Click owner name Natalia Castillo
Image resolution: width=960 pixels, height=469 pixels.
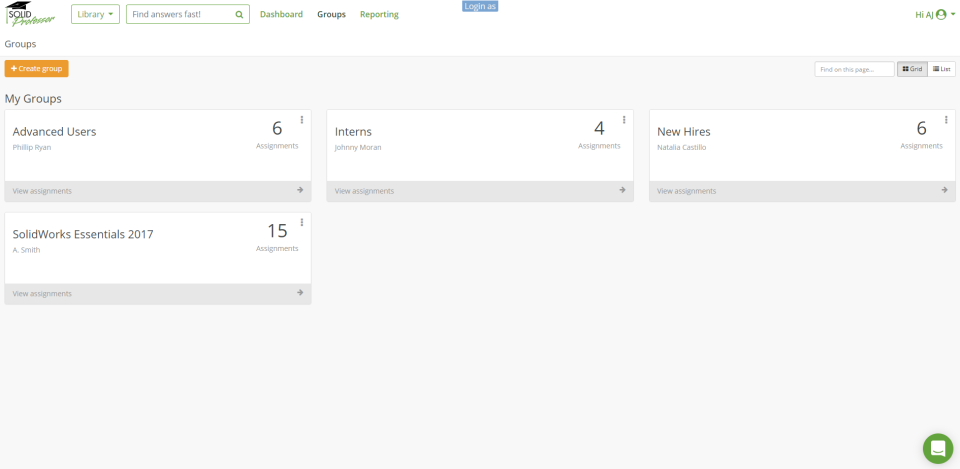(x=681, y=148)
